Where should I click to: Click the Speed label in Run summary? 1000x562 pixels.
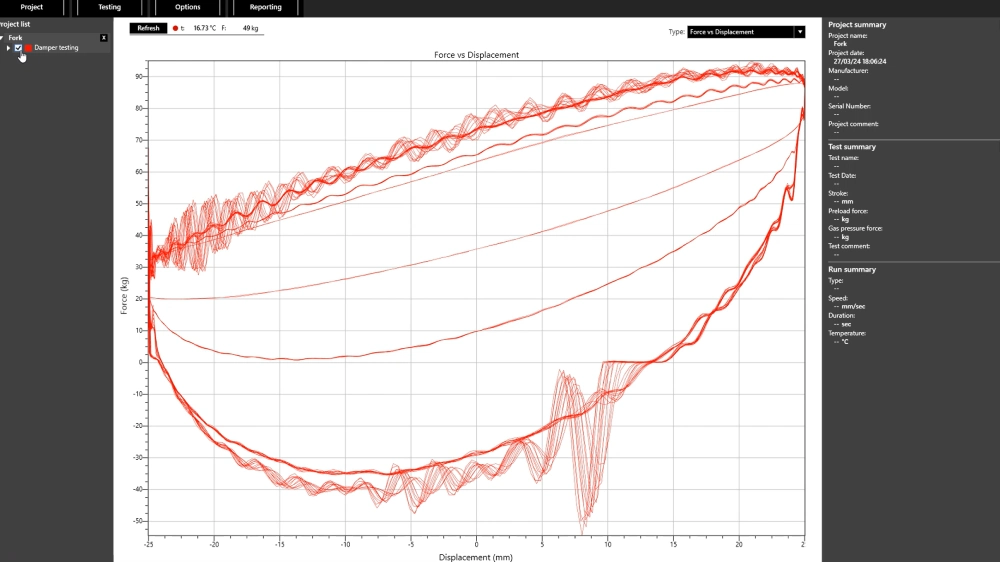pos(838,299)
